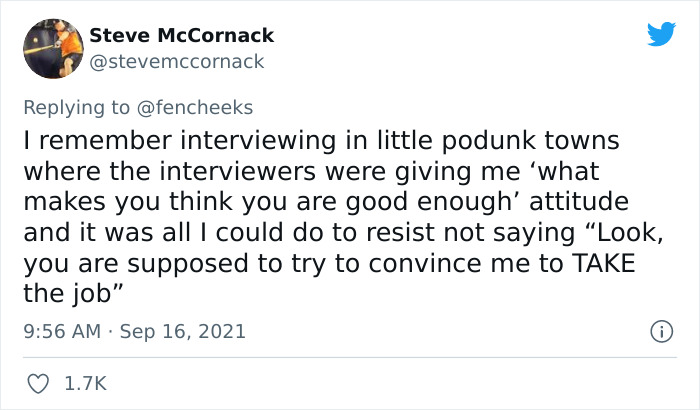
Task: Open the tweet info icon
Action: 660,330
